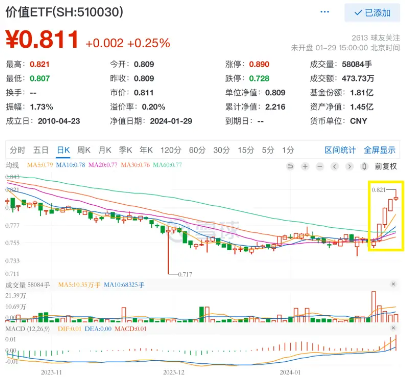Click the MA30 moving average legend
Screen dimensions: 405x381
click(x=135, y=165)
